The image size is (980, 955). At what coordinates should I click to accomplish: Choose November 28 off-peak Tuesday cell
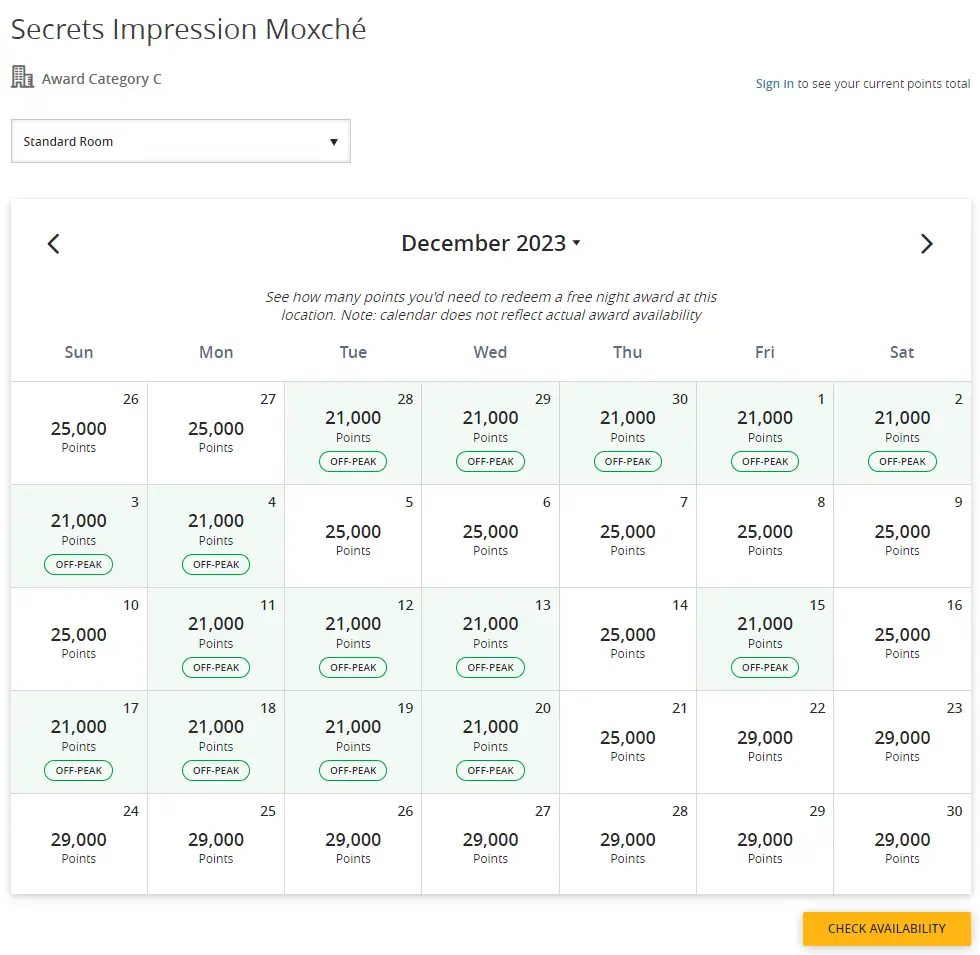[353, 432]
